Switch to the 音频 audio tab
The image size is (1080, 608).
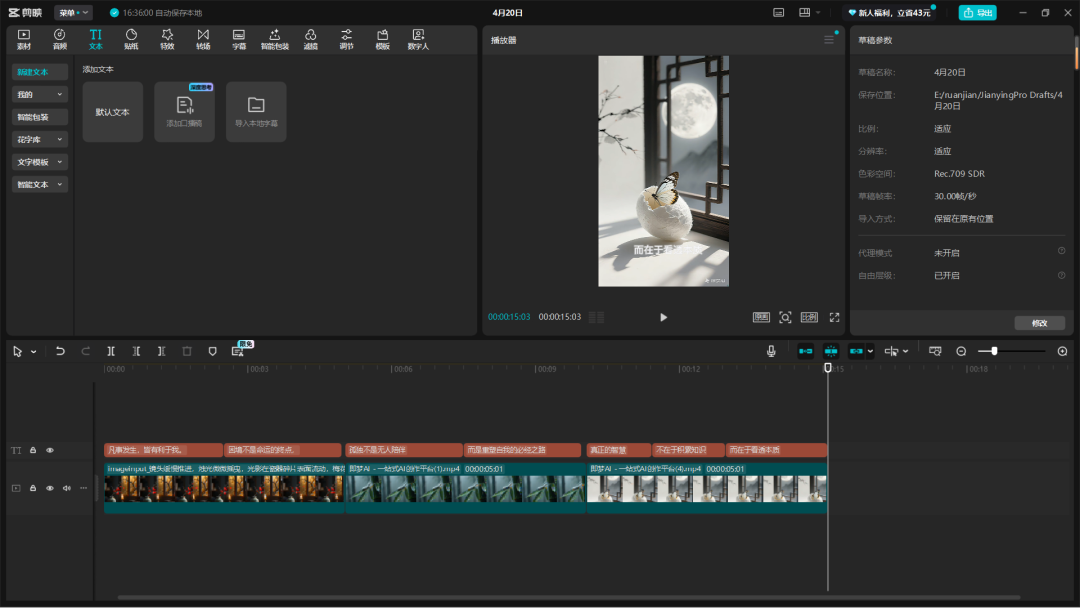click(60, 39)
